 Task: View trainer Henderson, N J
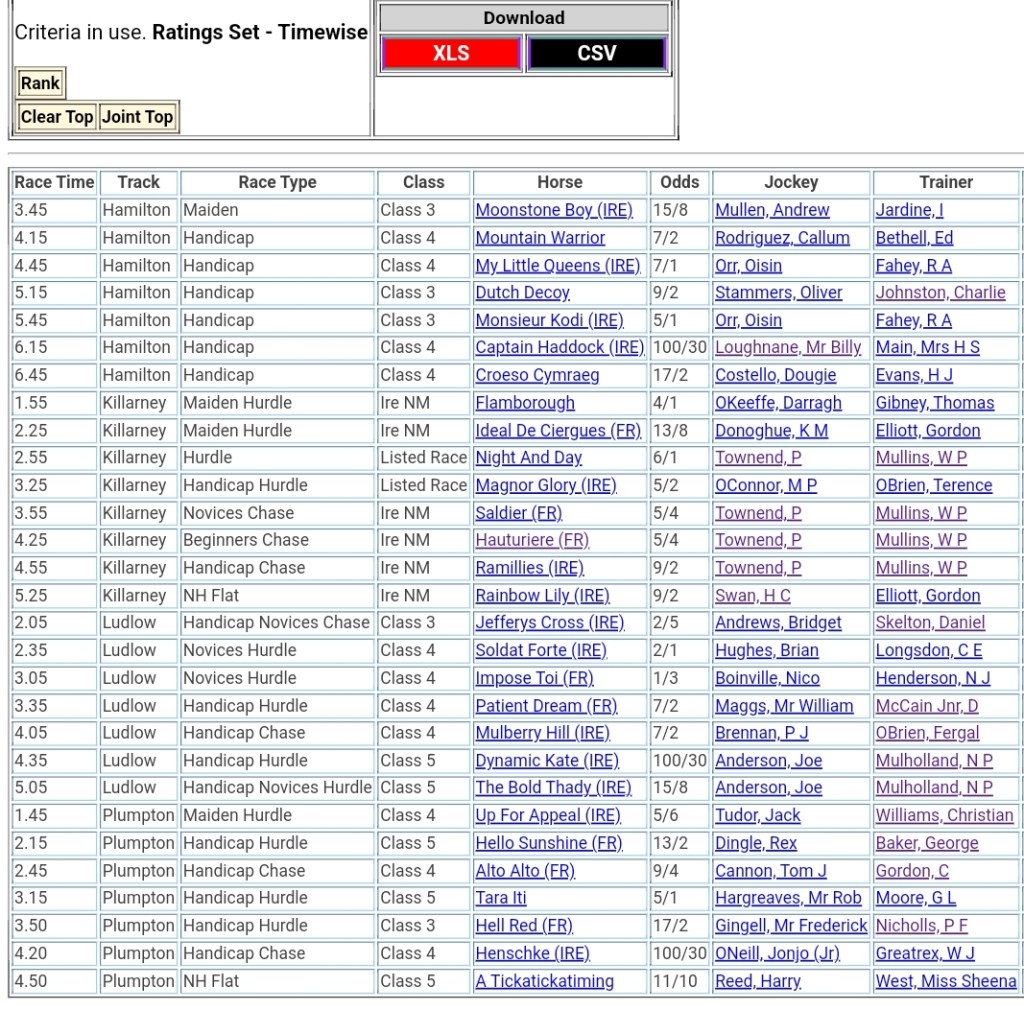coord(933,678)
